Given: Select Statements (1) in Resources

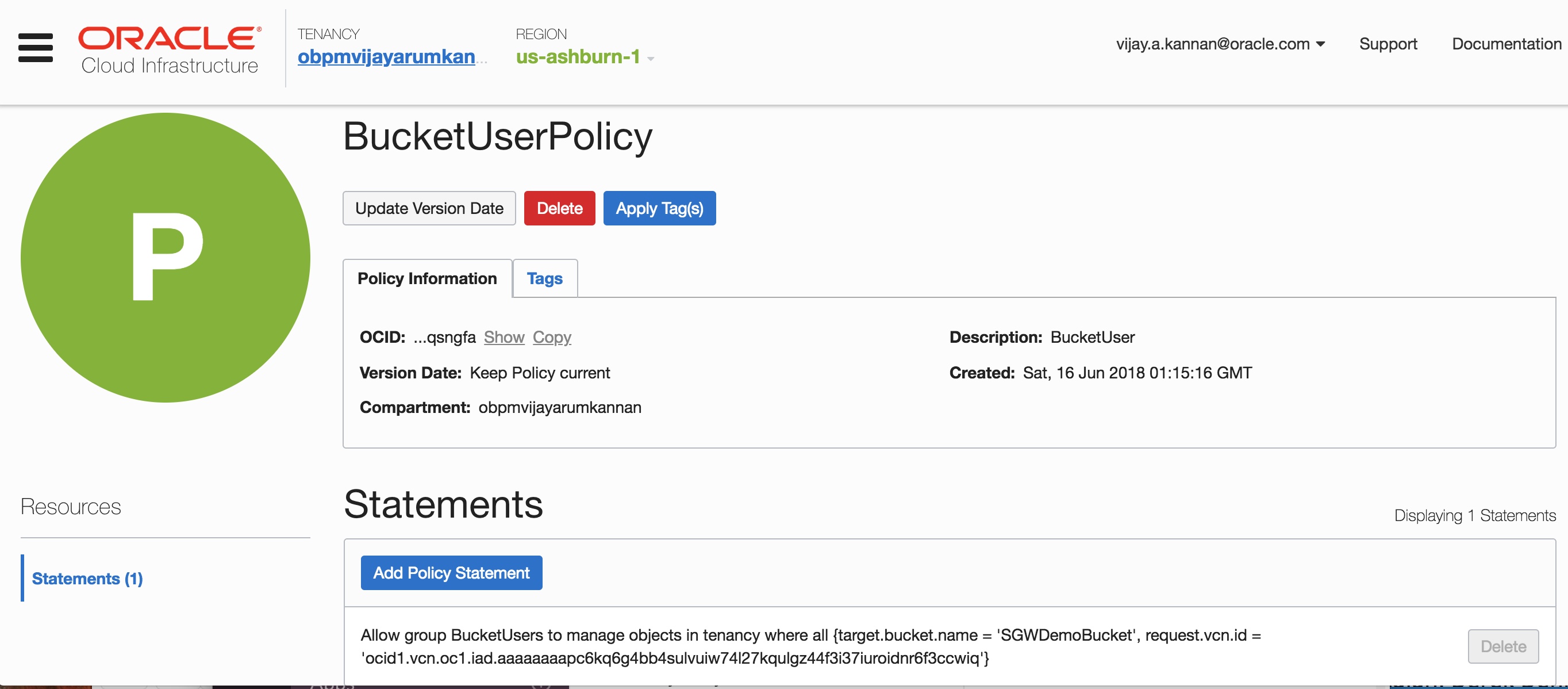Looking at the screenshot, I should 87,578.
